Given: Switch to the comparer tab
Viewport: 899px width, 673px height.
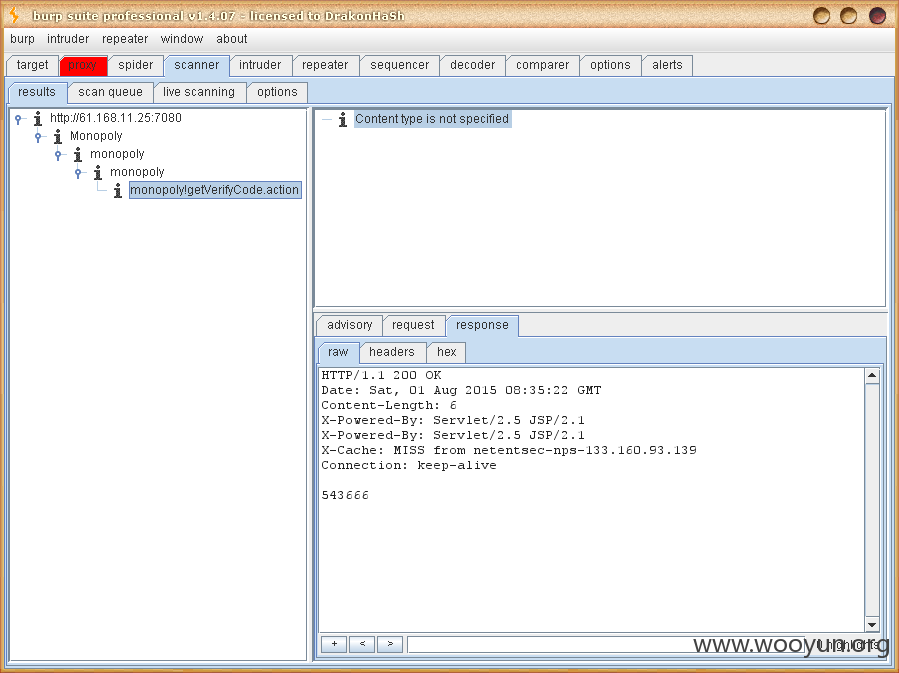Looking at the screenshot, I should tap(542, 65).
